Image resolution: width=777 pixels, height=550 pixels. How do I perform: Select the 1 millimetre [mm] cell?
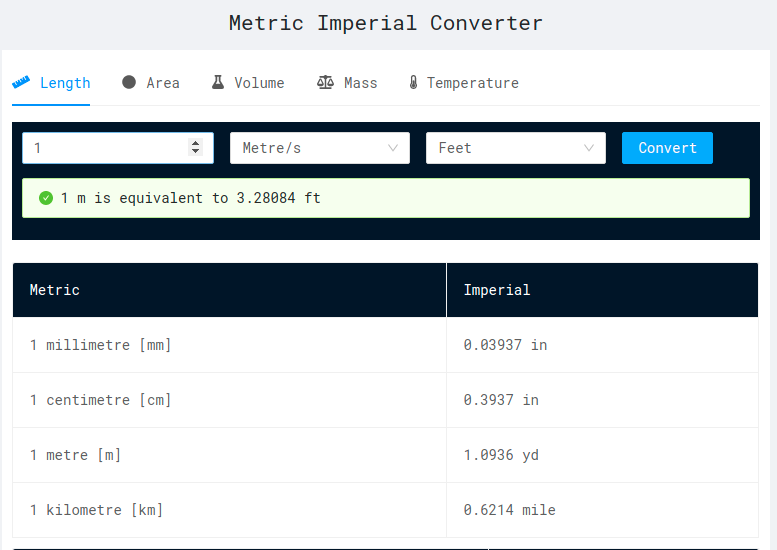[x=229, y=345]
